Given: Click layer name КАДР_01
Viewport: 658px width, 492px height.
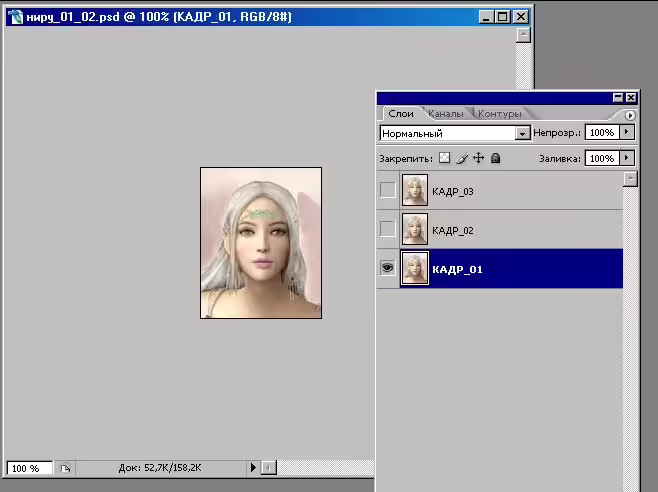Looking at the screenshot, I should point(457,270).
